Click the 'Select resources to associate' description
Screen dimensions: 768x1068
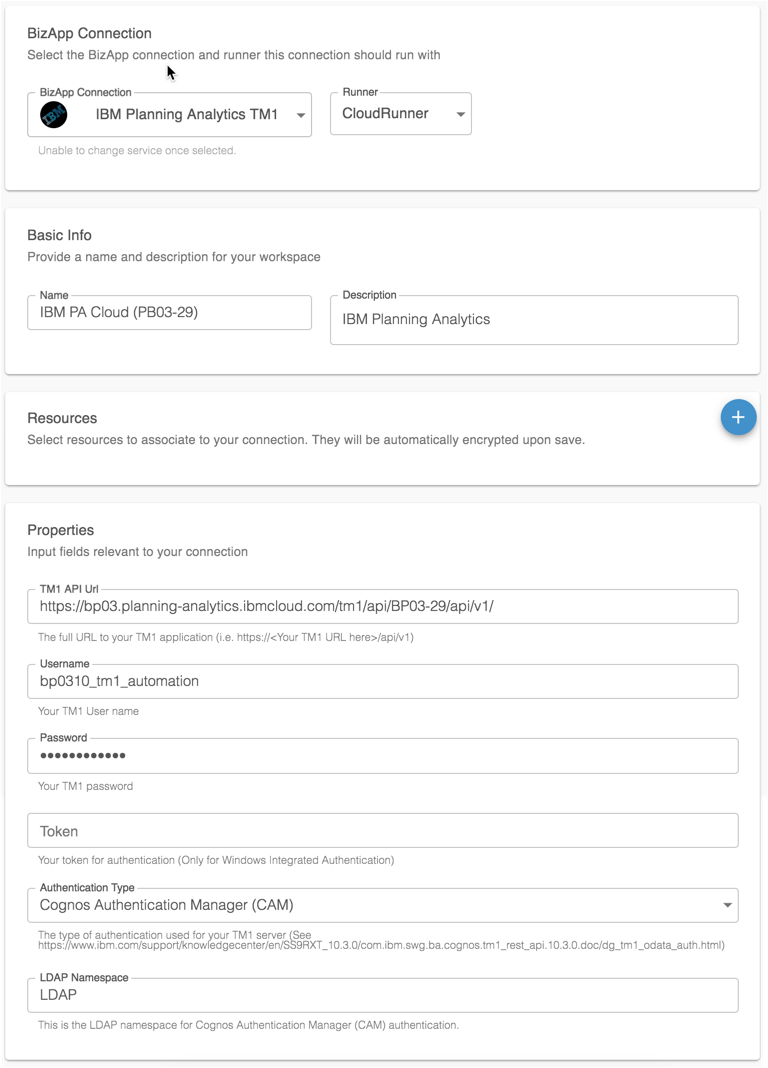(306, 440)
